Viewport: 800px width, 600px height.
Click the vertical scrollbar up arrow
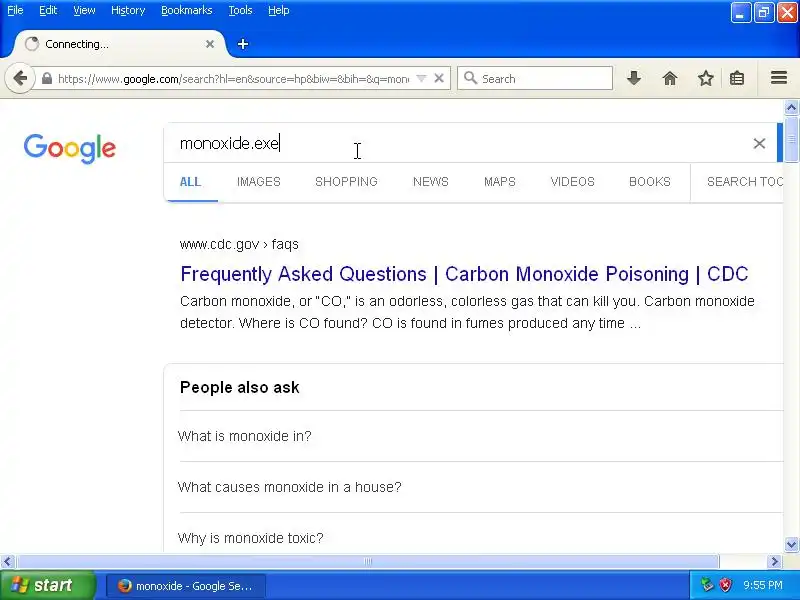[x=791, y=108]
